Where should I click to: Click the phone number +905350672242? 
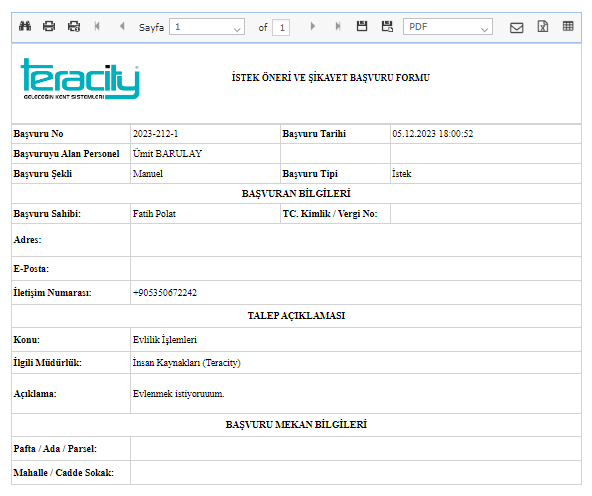(x=165, y=293)
